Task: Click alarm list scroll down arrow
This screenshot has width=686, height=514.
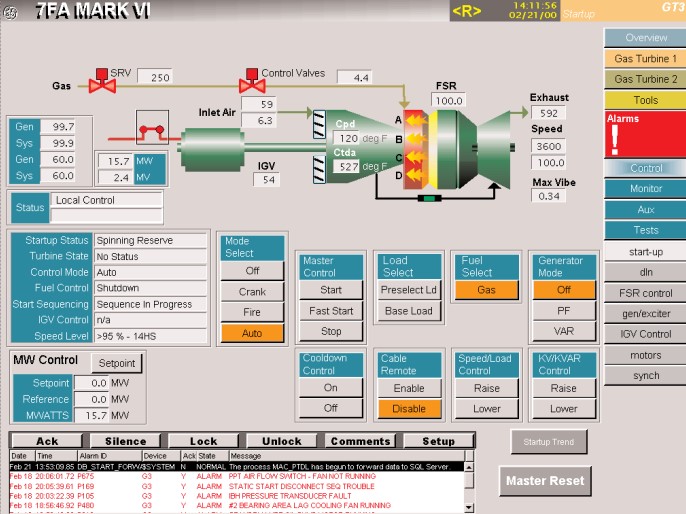Action: pos(469,508)
